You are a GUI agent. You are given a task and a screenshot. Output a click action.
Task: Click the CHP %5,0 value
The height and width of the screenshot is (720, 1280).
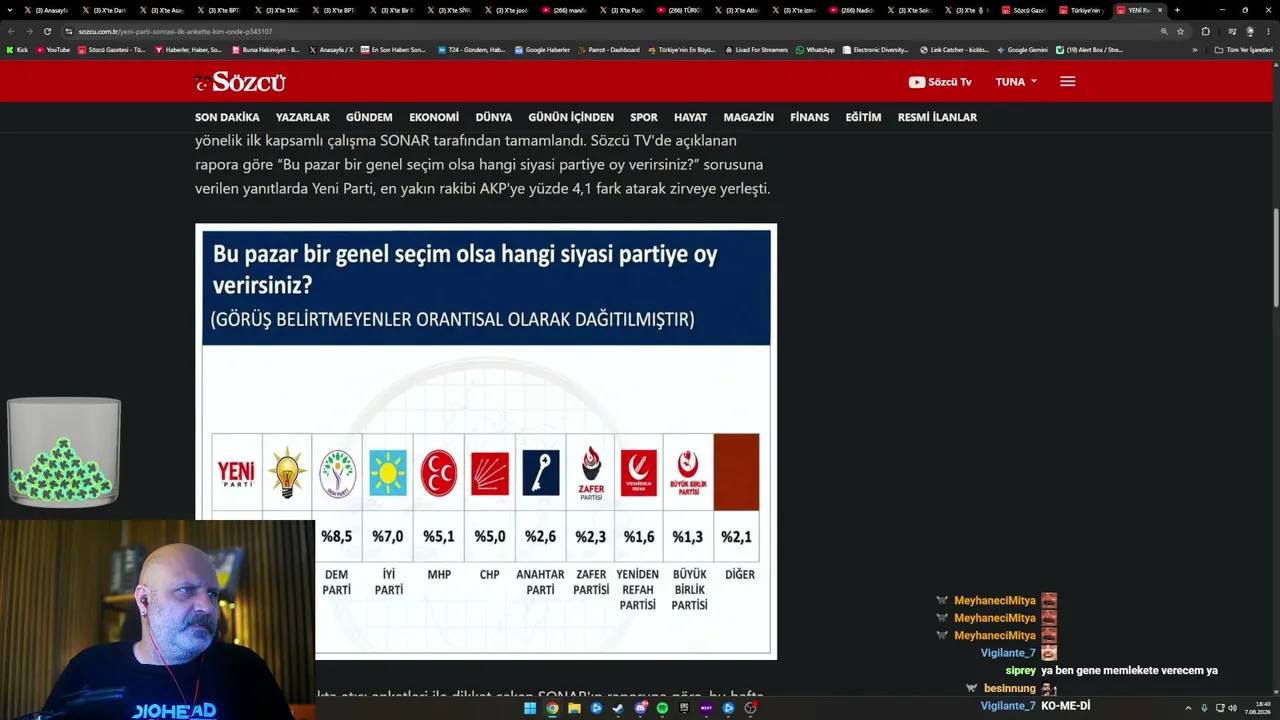coord(489,537)
